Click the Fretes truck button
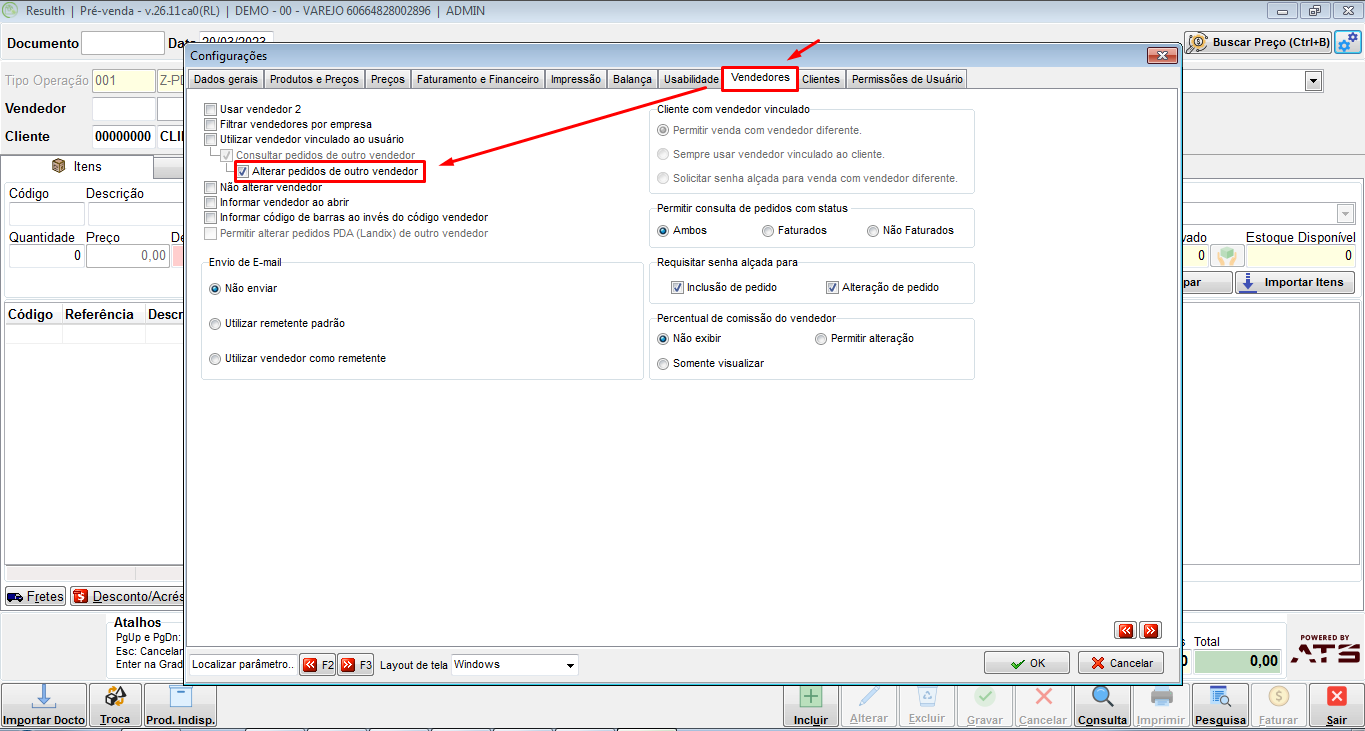The image size is (1365, 731). (x=35, y=596)
